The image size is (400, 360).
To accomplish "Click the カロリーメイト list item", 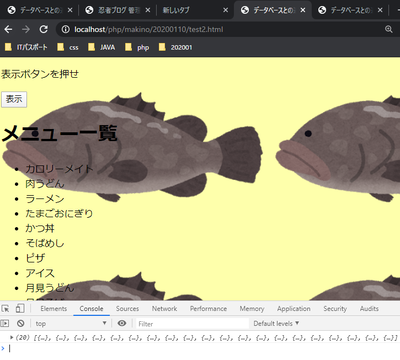I will pyautogui.click(x=59, y=169).
